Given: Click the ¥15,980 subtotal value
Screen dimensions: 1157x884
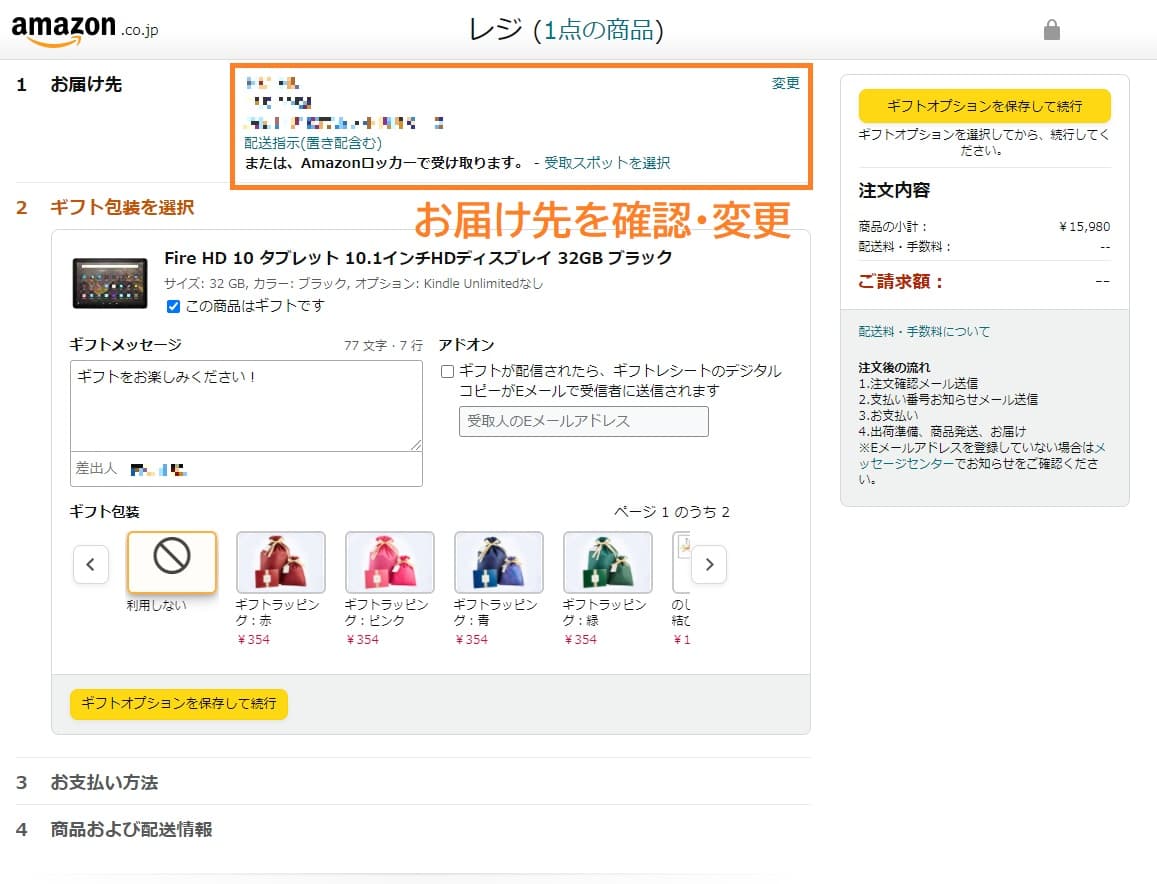Looking at the screenshot, I should click(x=1084, y=227).
